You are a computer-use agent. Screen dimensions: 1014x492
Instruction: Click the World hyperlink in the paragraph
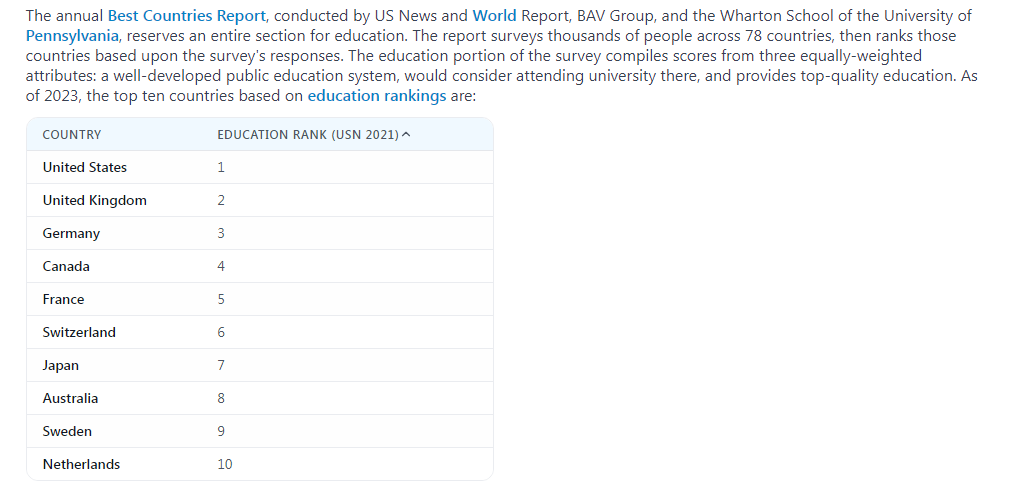[x=494, y=16]
